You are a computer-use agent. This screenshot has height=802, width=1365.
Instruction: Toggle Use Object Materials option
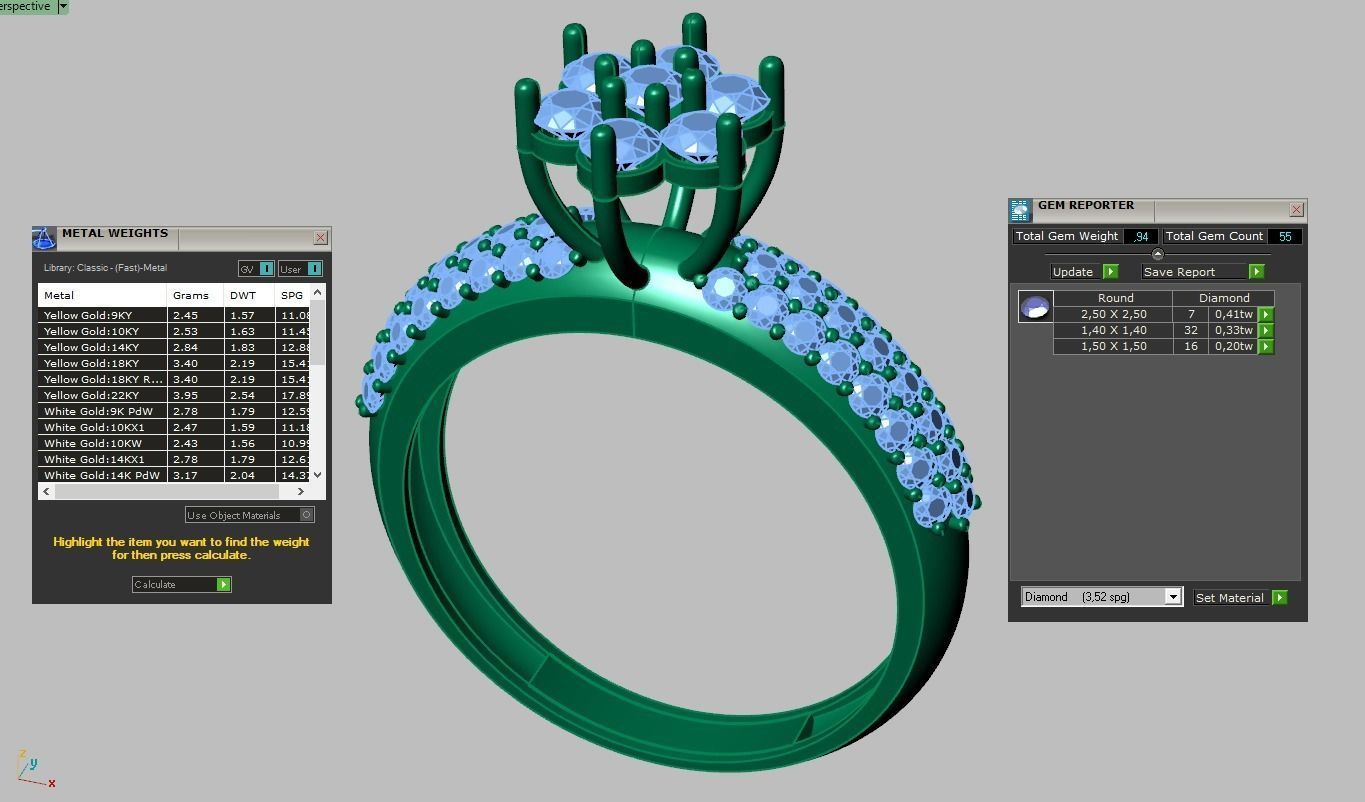(x=250, y=515)
